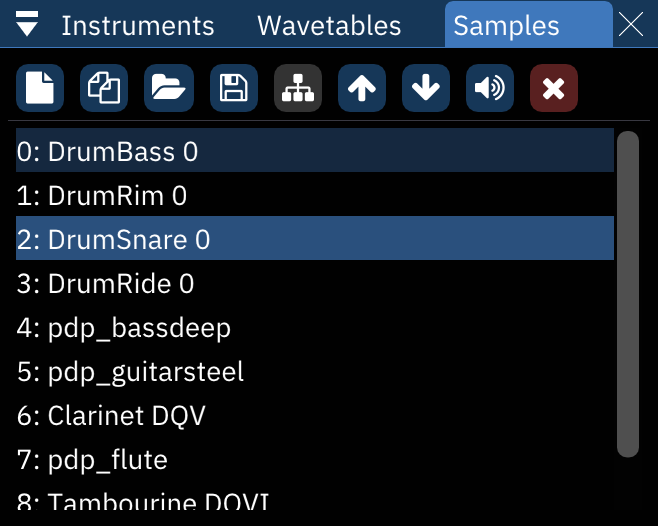
Task: Open a sample file from disk
Action: point(168,88)
